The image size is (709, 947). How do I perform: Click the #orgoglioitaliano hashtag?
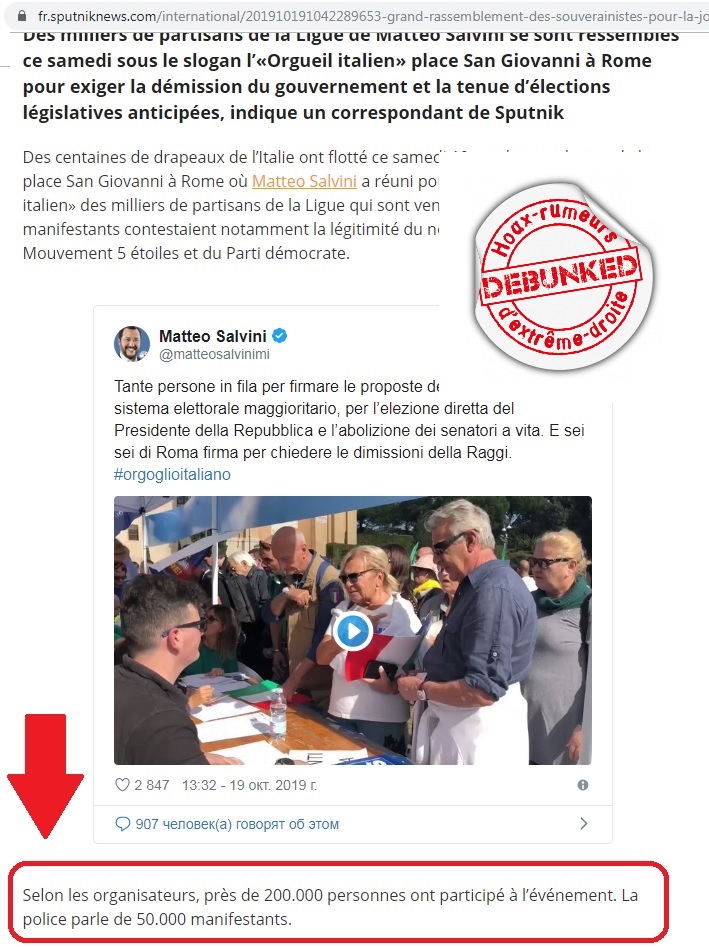[x=172, y=475]
